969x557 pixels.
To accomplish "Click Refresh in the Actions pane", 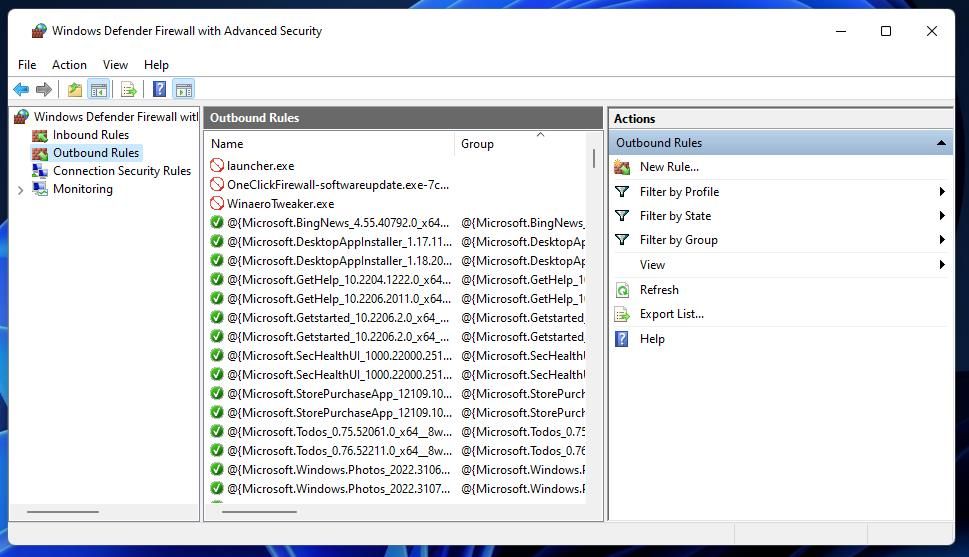I will [x=659, y=289].
